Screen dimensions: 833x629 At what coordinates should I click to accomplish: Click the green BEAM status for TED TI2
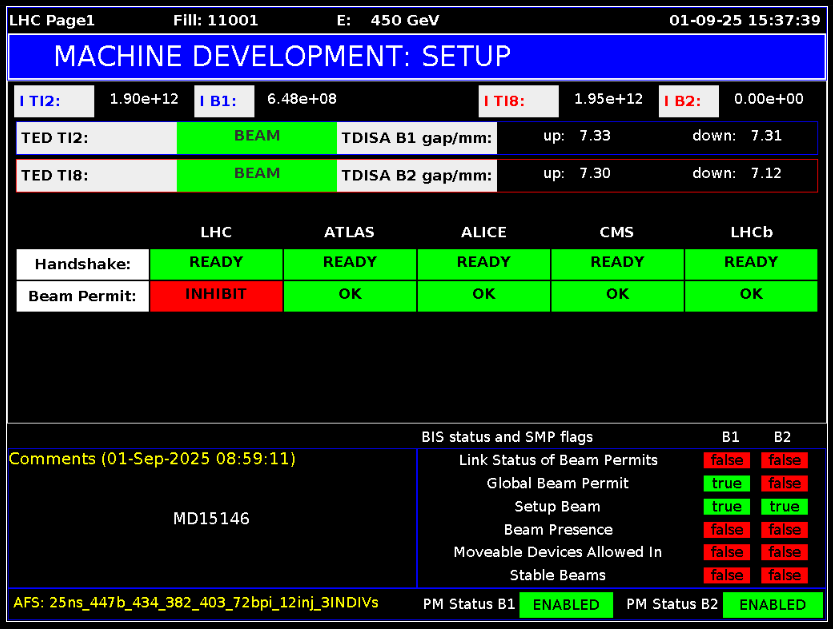pyautogui.click(x=257, y=138)
